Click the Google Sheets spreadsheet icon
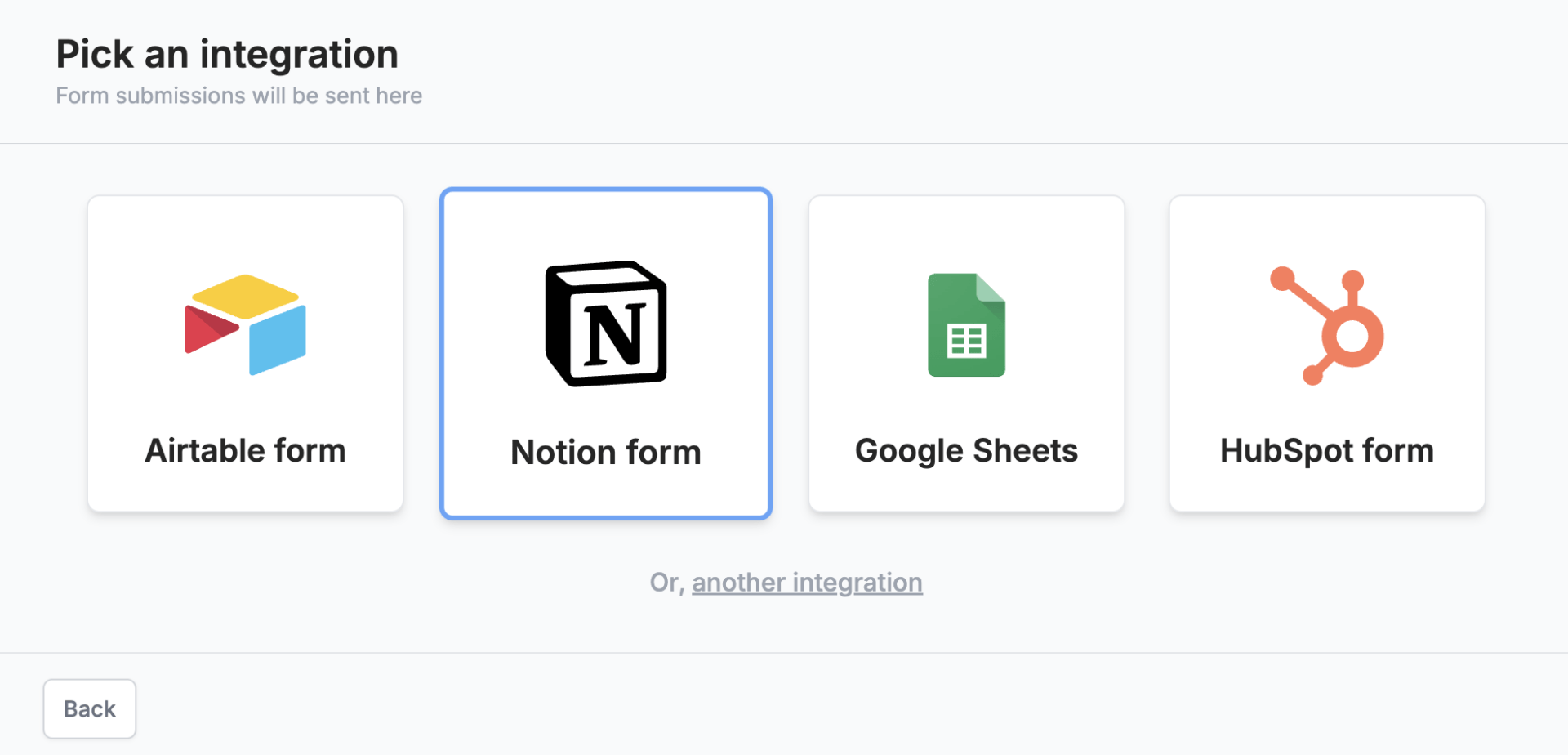The height and width of the screenshot is (755, 1568). (965, 325)
